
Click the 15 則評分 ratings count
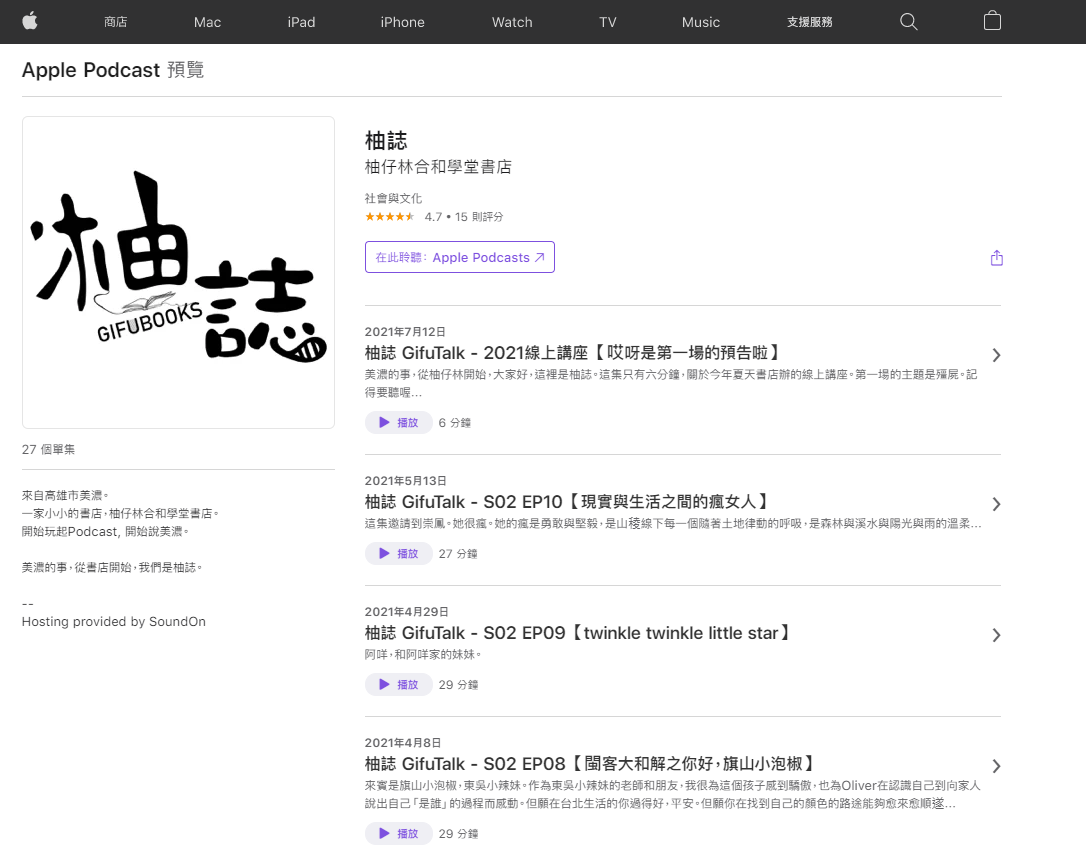(x=479, y=217)
